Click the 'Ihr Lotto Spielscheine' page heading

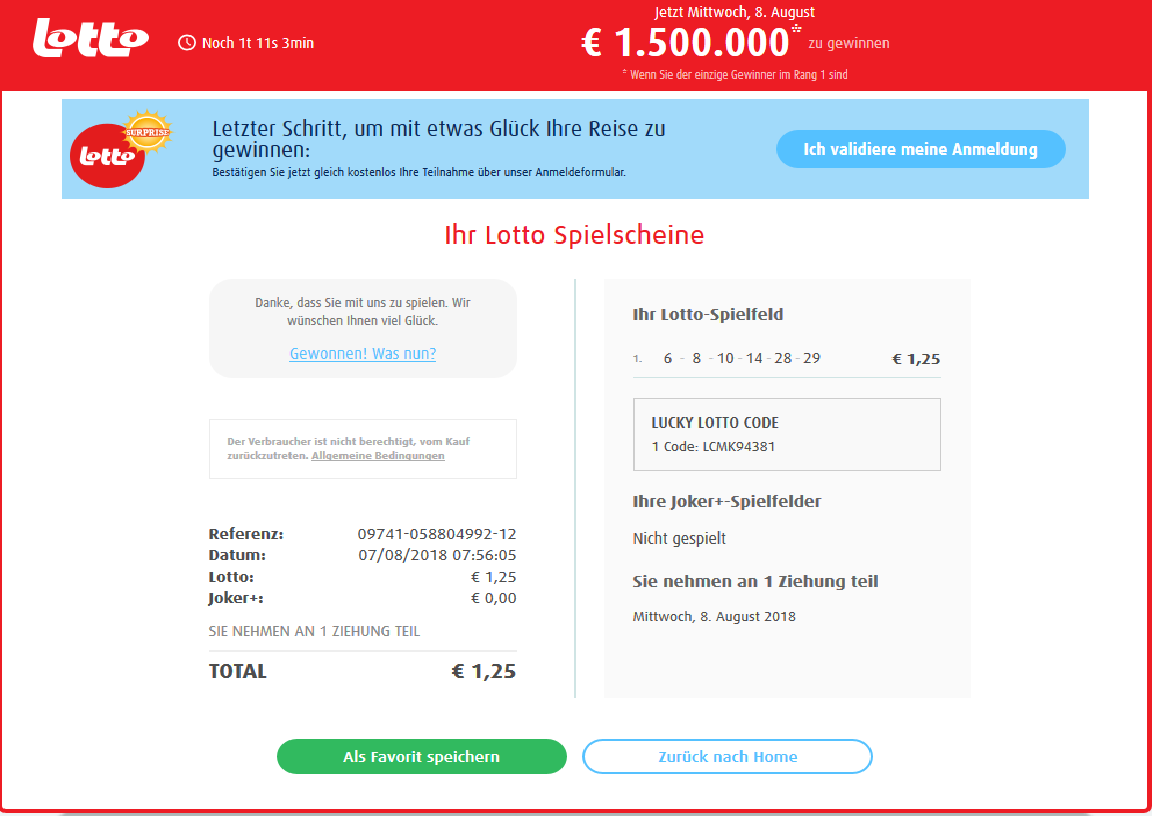pos(575,235)
